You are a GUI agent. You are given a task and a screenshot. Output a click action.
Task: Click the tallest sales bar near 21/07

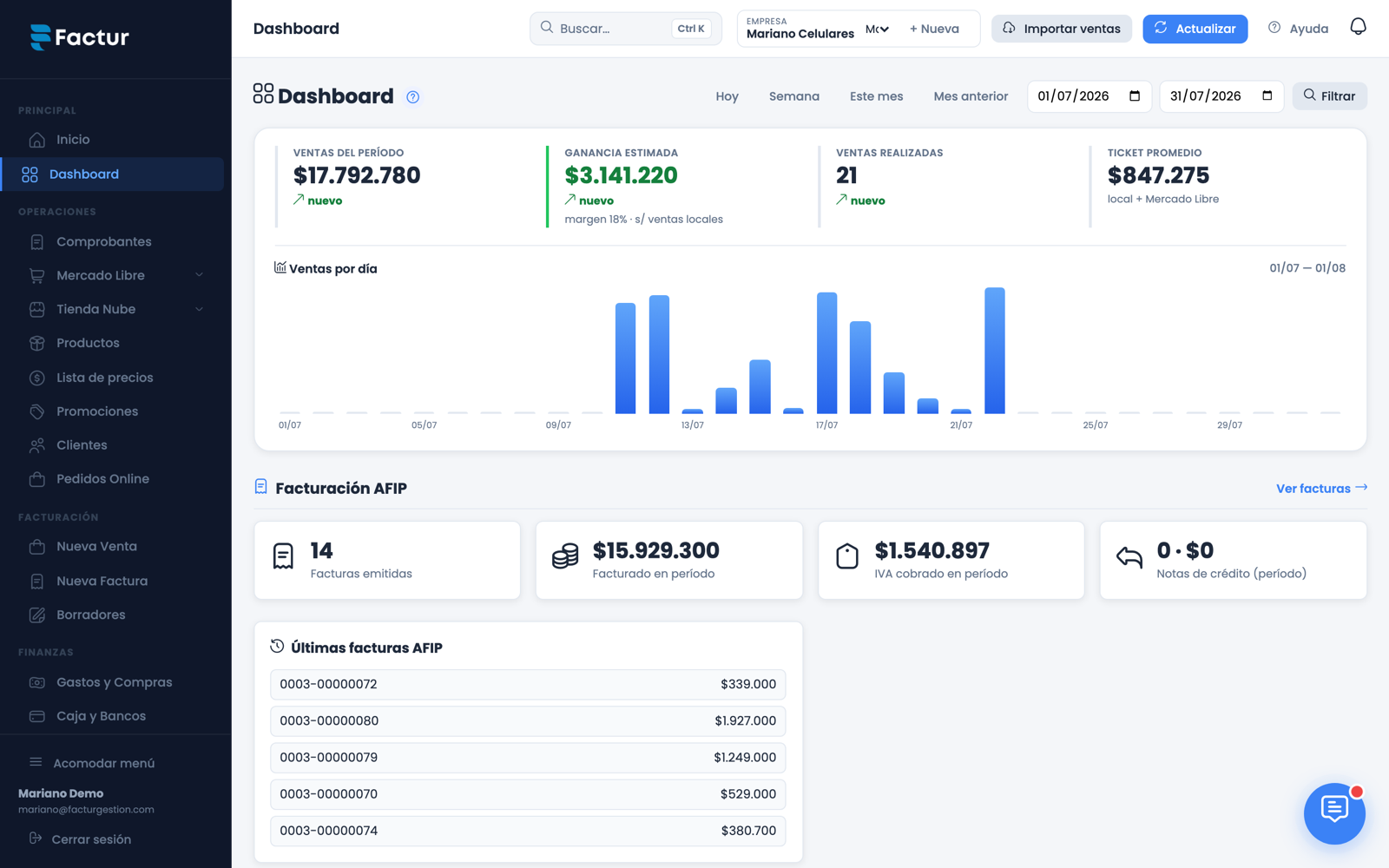[x=995, y=351]
